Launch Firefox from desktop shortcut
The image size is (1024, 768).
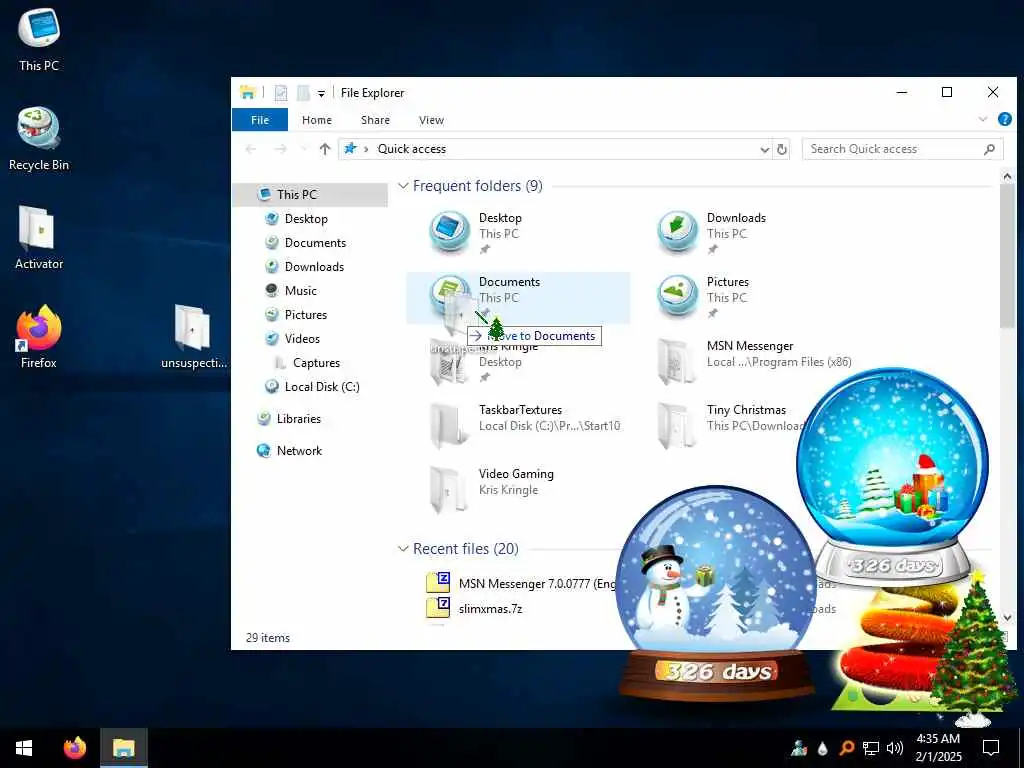pos(39,338)
